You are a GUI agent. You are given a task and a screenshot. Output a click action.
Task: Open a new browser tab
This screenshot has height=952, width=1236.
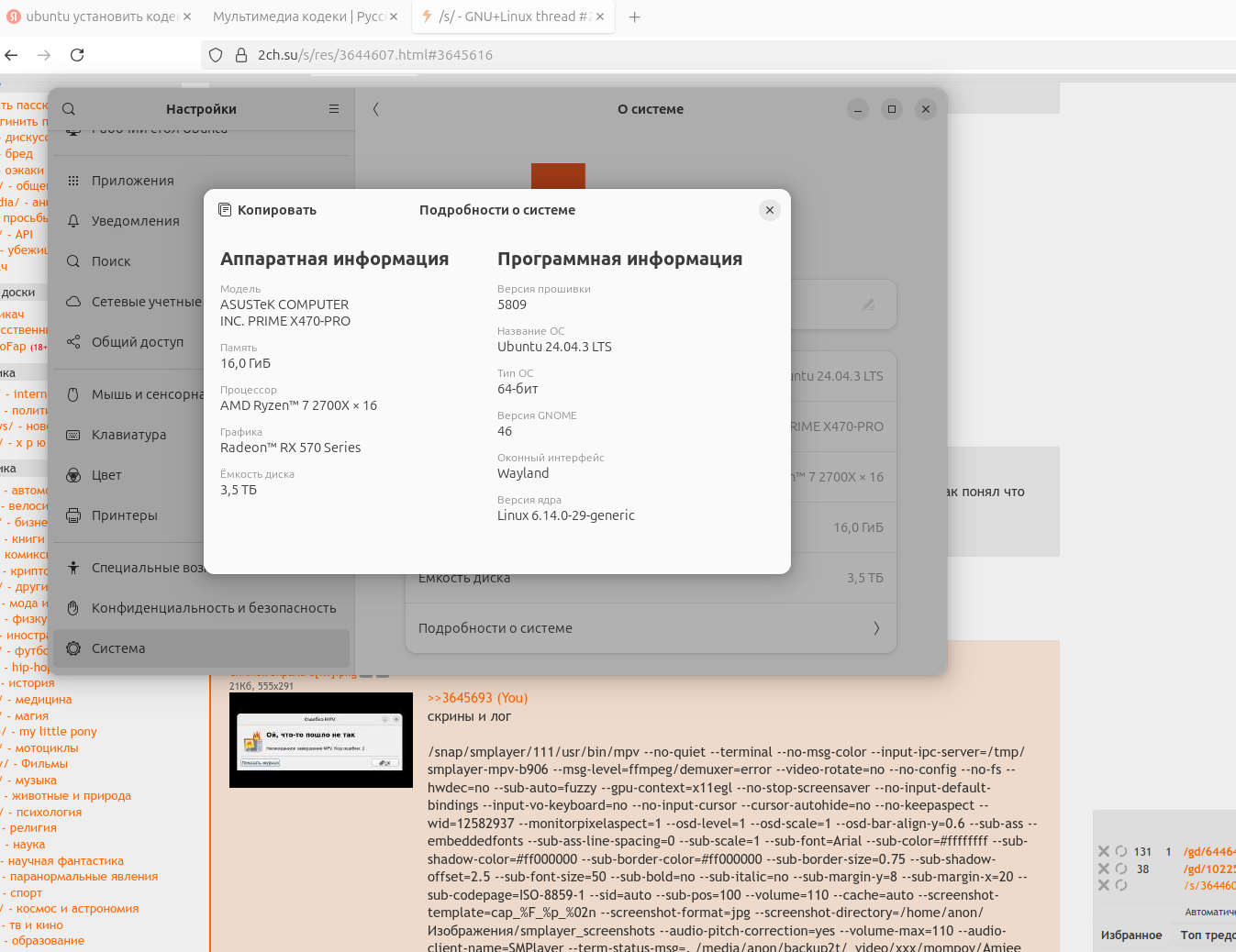pos(634,17)
